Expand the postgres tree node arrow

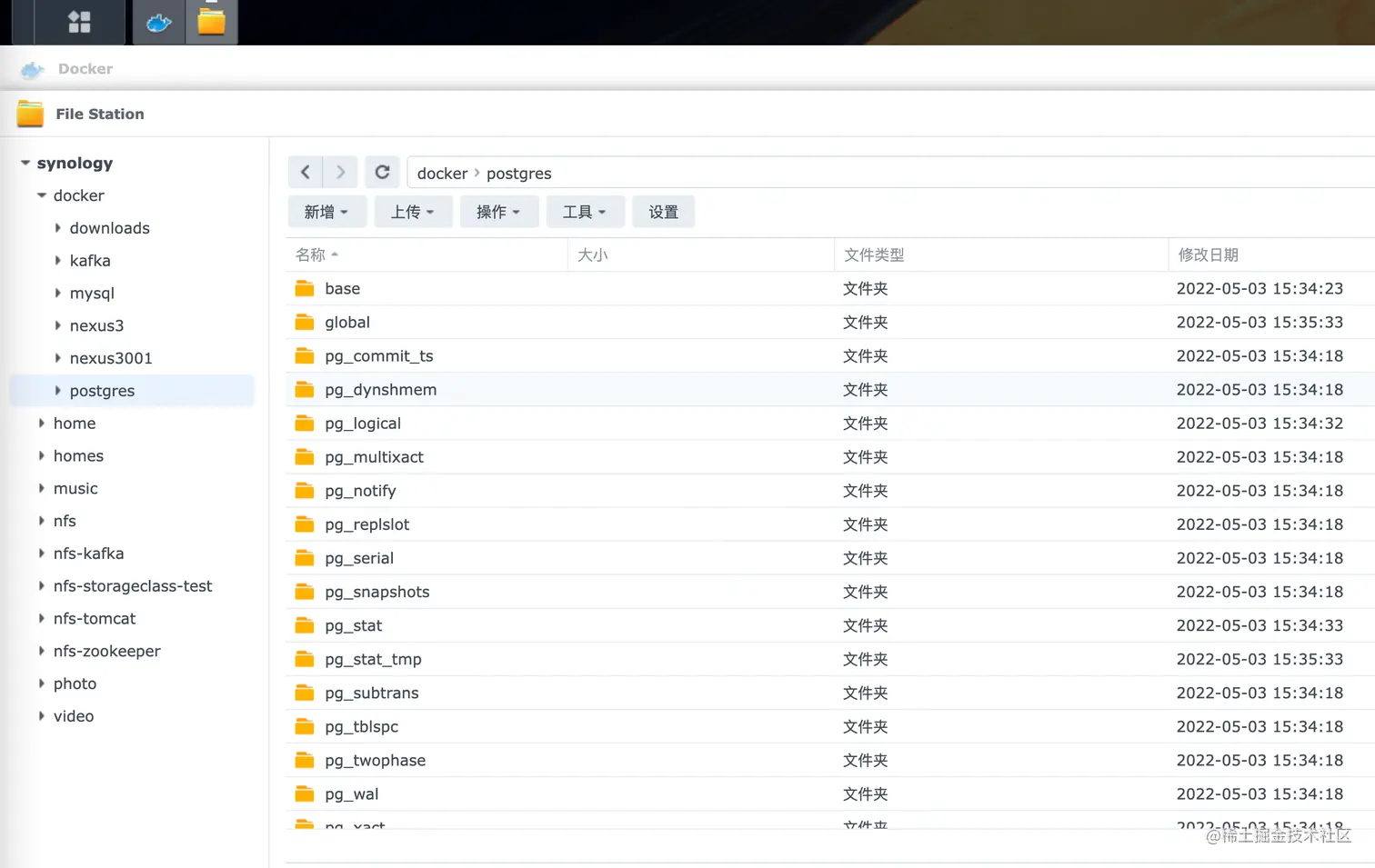58,391
